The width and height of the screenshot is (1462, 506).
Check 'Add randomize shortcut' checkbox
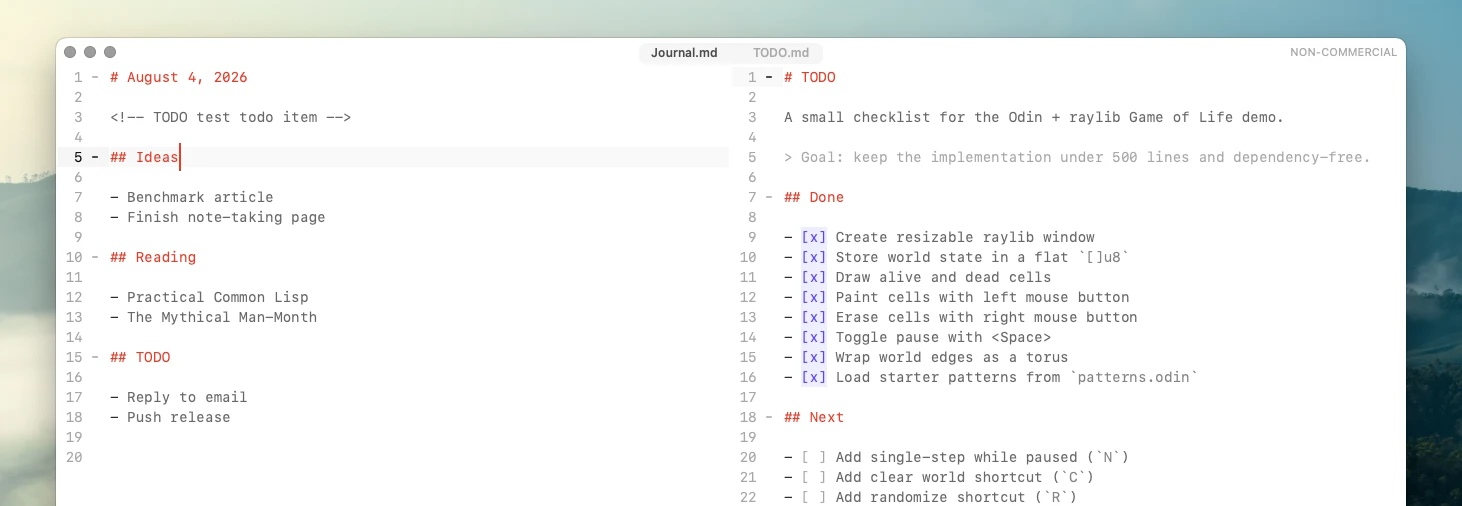tap(814, 497)
